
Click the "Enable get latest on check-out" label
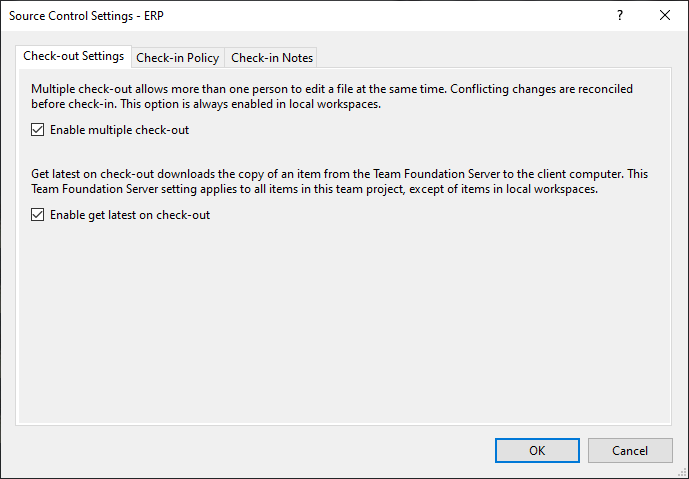coord(130,215)
